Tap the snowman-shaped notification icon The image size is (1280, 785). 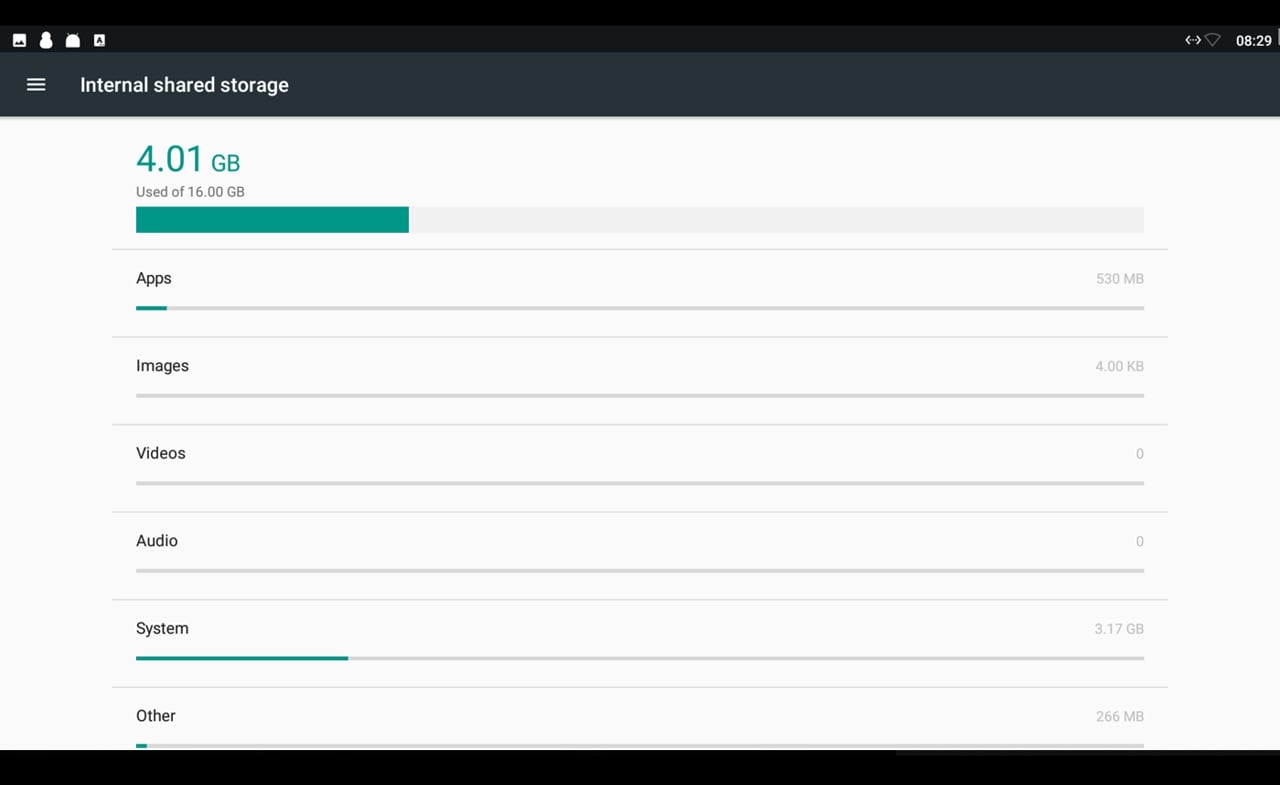[x=46, y=40]
